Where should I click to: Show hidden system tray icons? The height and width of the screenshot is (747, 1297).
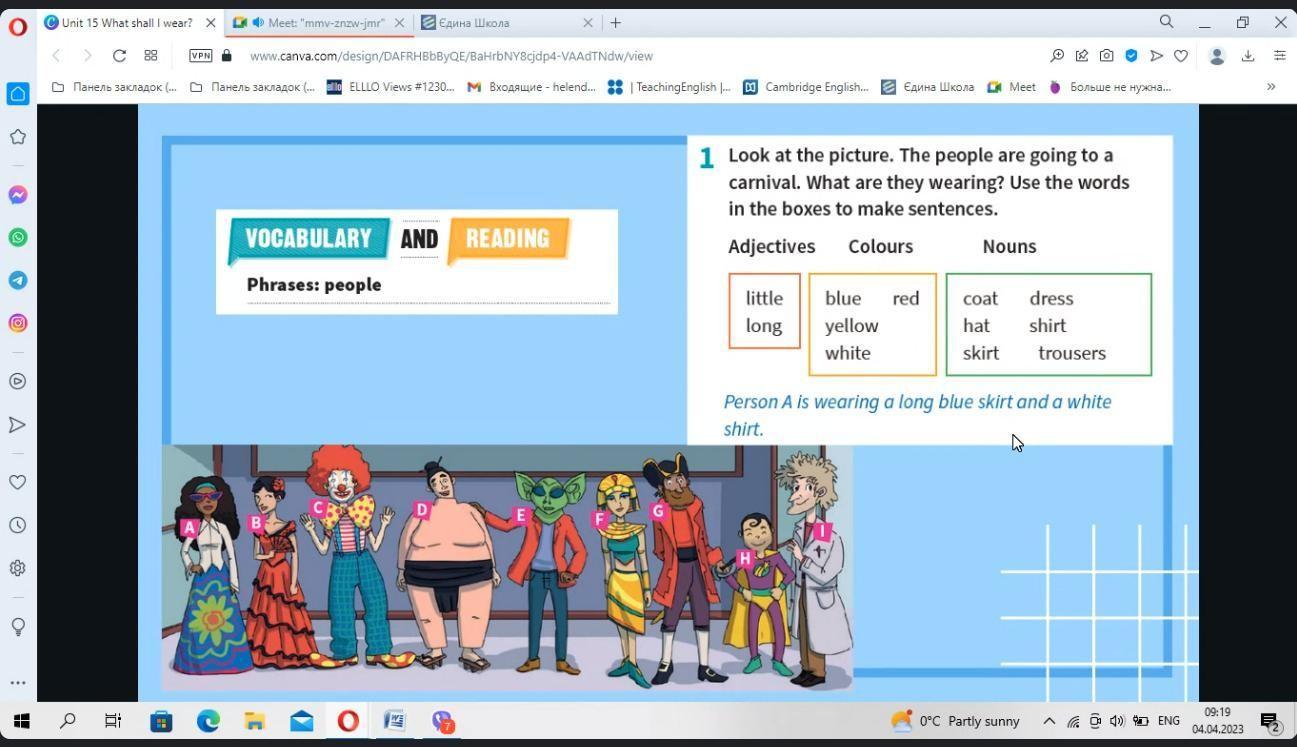pos(1049,721)
